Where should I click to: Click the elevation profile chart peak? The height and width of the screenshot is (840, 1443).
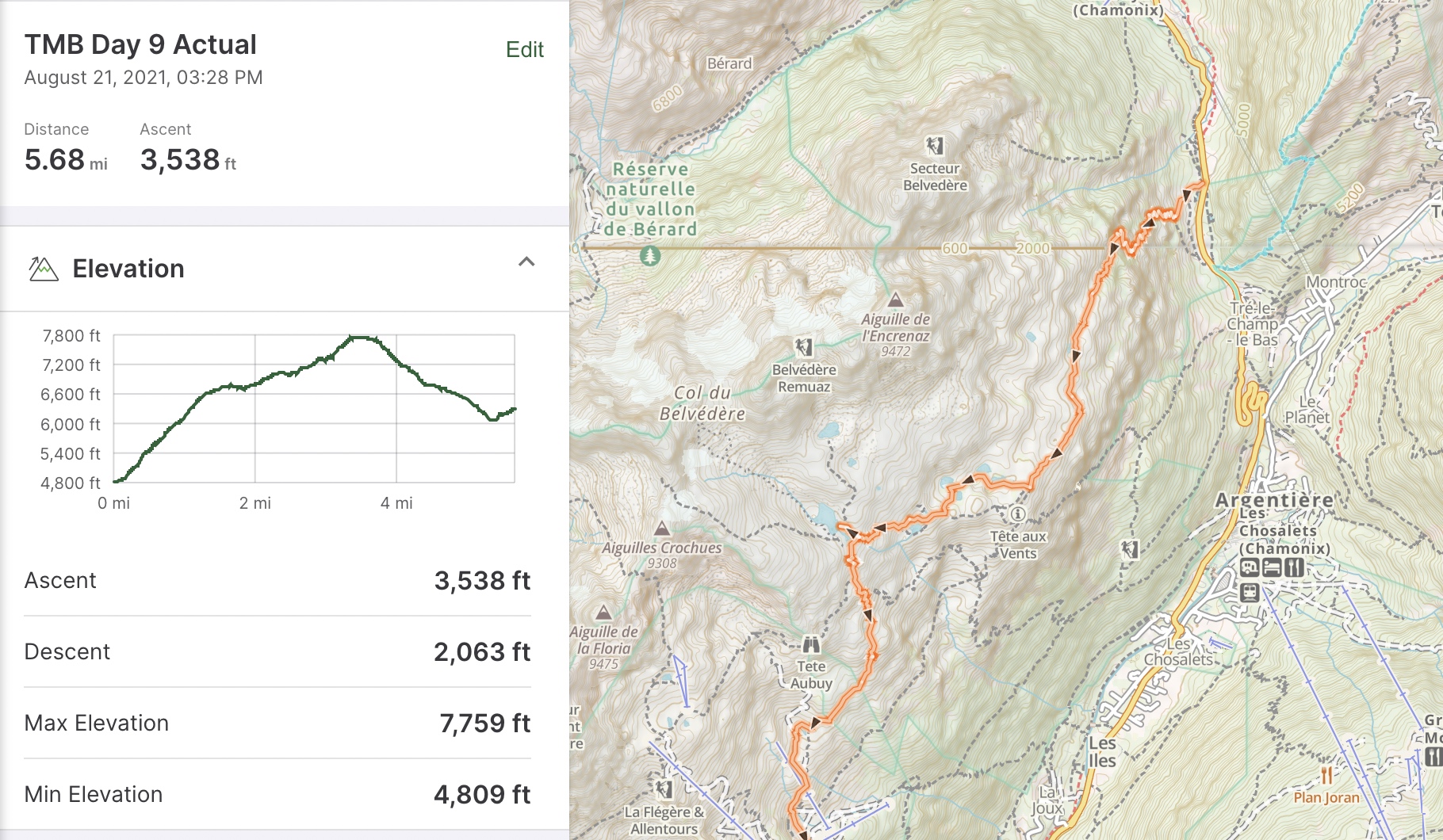tap(359, 338)
